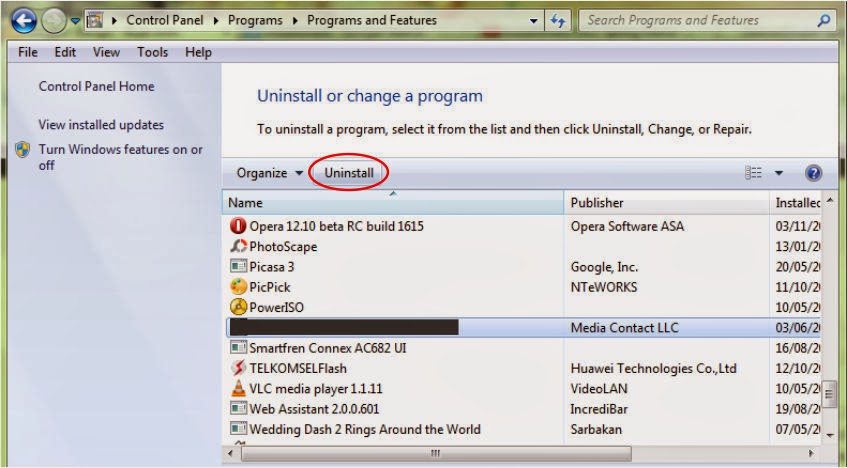The image size is (847, 468).
Task: Click the change view icon
Action: coord(753,173)
